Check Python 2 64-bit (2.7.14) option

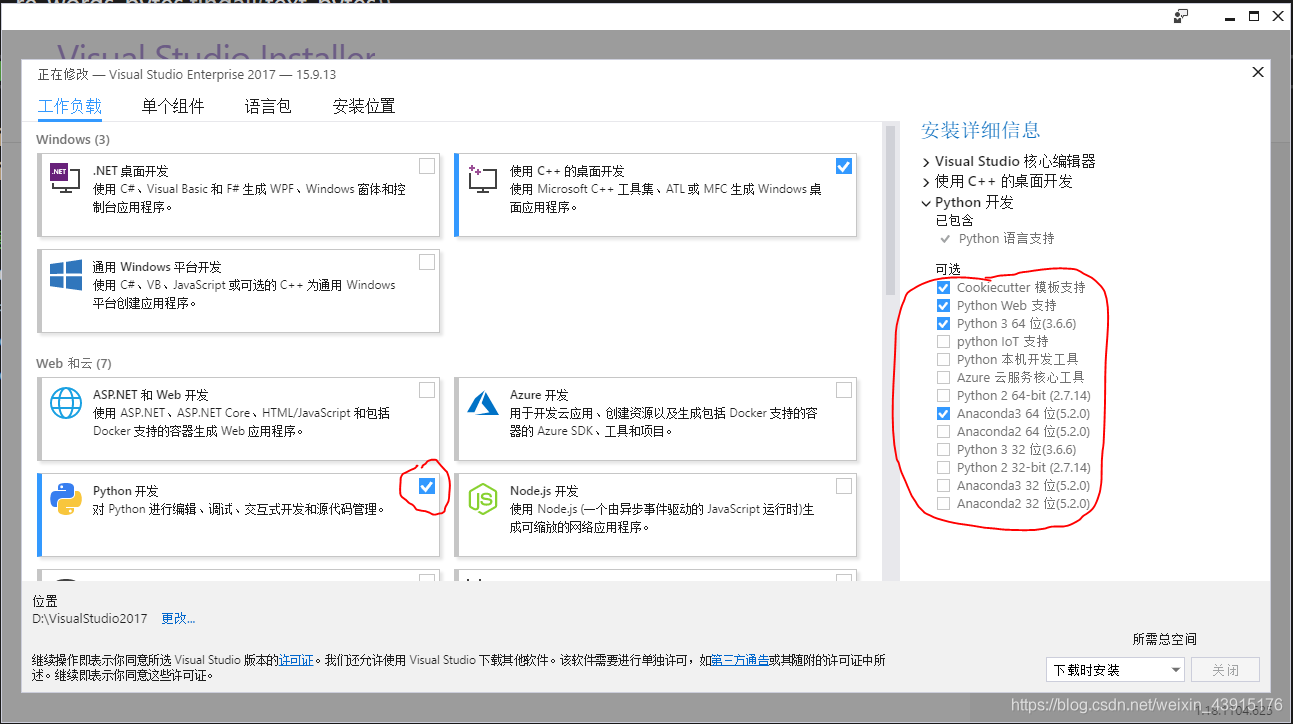943,396
